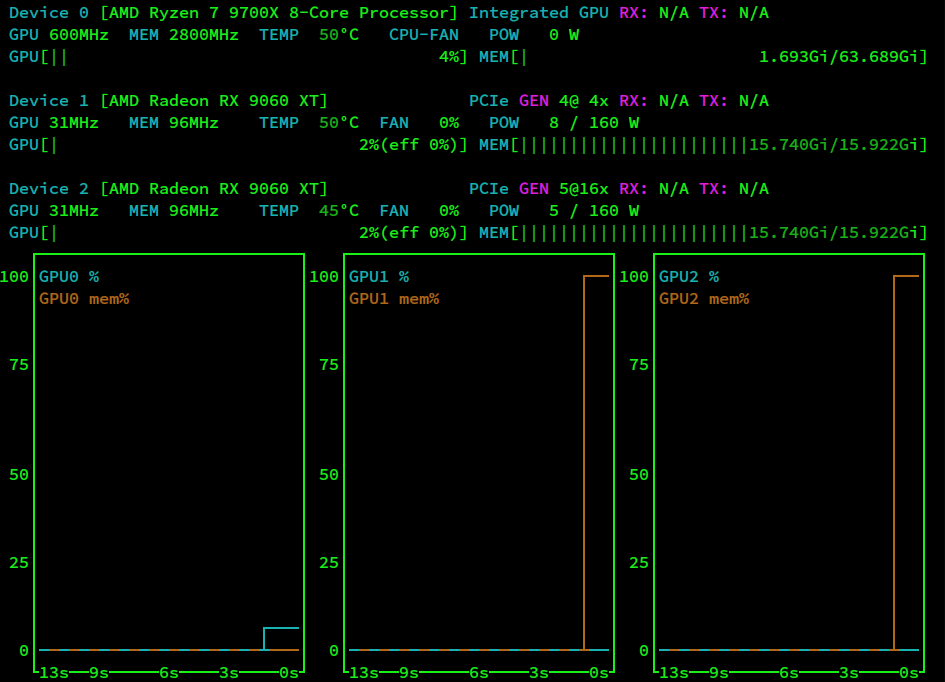Viewport: 945px width, 682px height.
Task: Click Device 2 'GPU 31MHz' value
Action: tap(54, 211)
